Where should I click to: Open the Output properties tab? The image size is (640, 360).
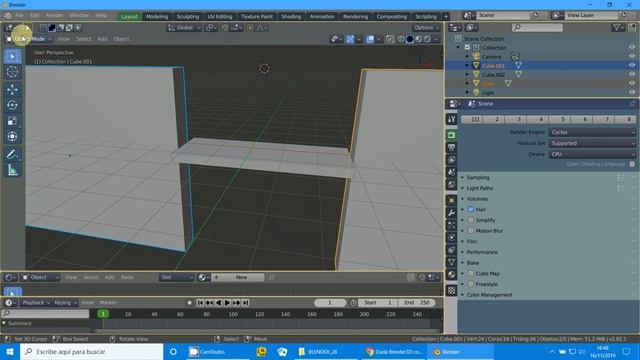click(451, 147)
